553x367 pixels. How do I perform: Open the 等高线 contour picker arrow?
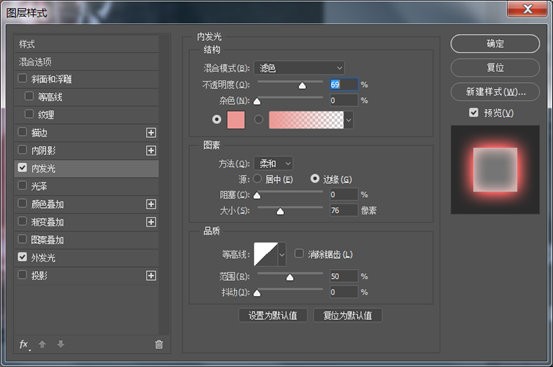(x=282, y=254)
